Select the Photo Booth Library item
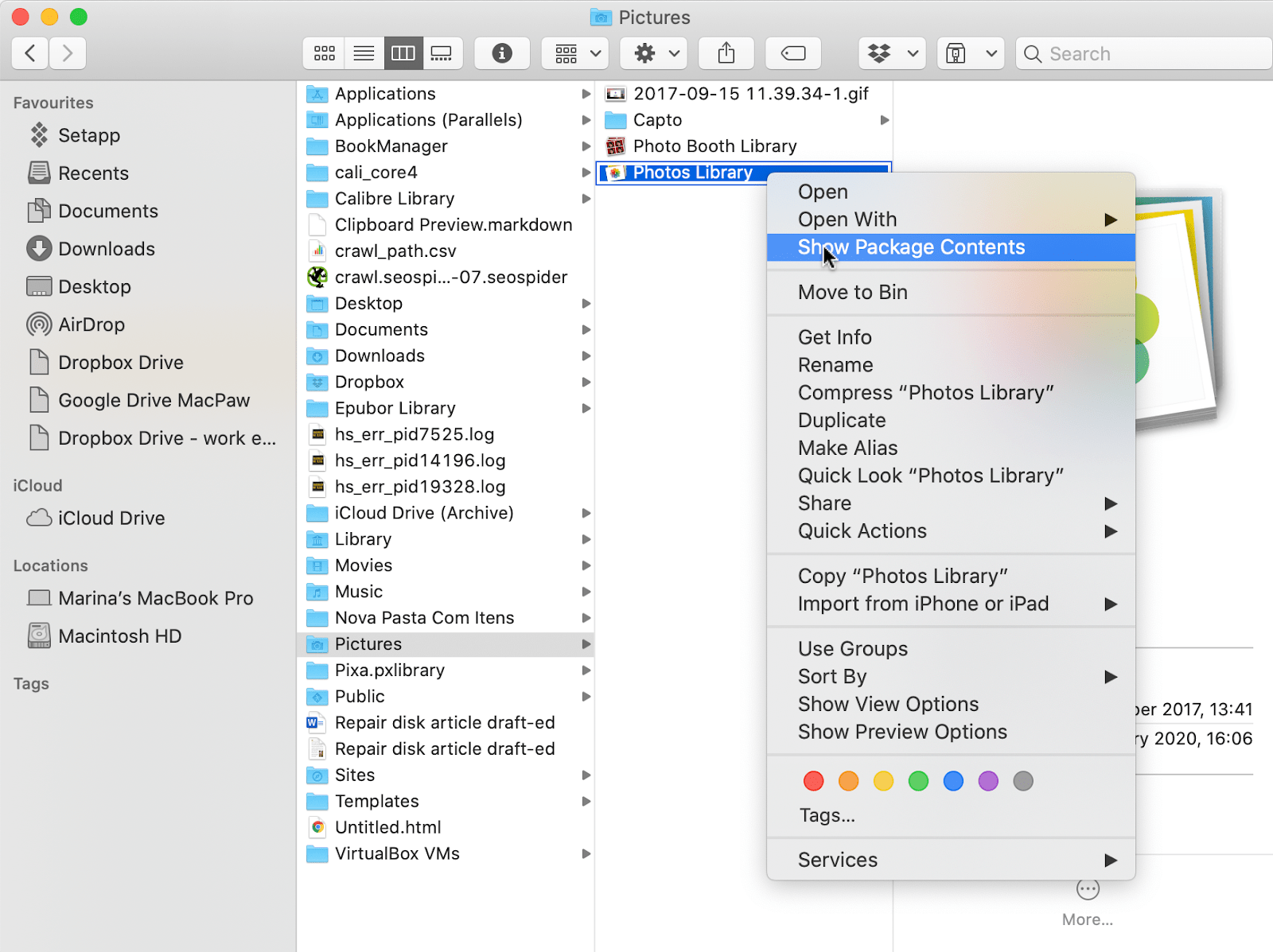The height and width of the screenshot is (952, 1273). (x=714, y=146)
